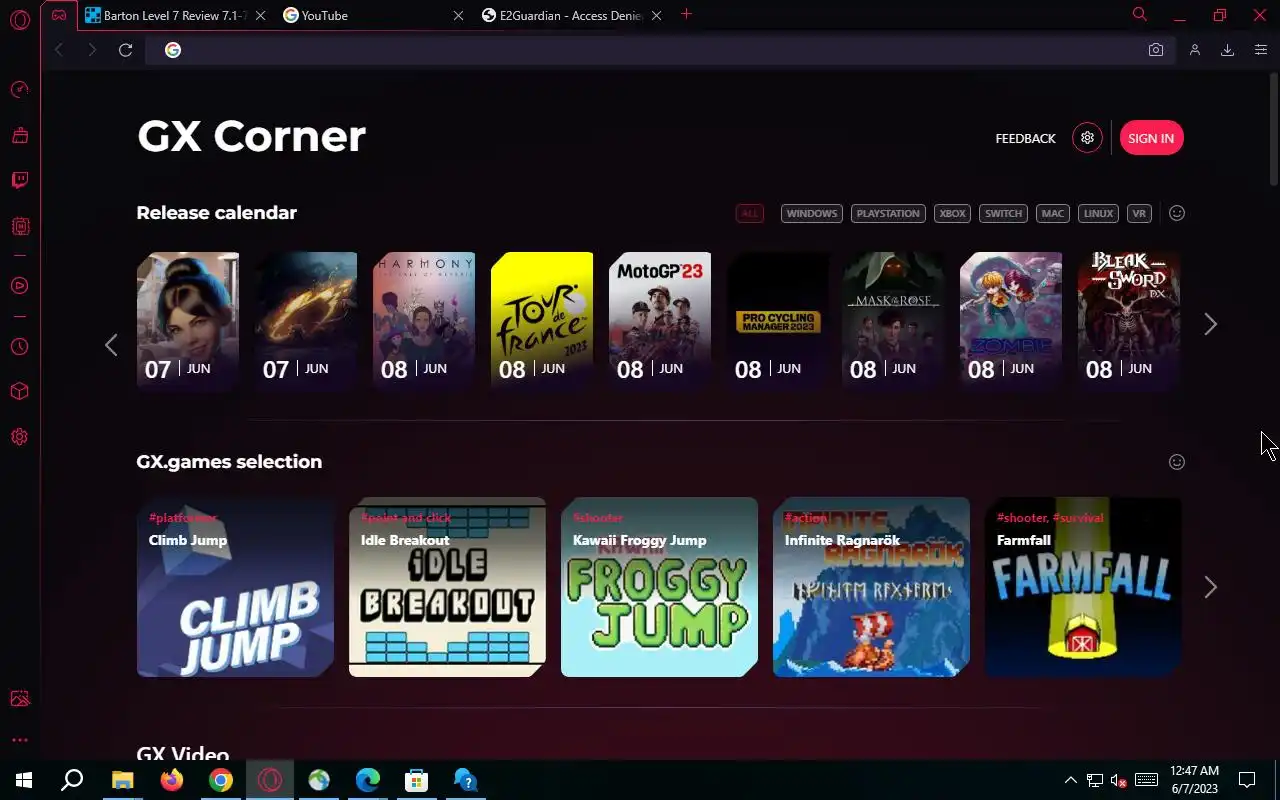Open the MotoGP 23 release card
Image resolution: width=1280 pixels, height=800 pixels.
tap(660, 320)
